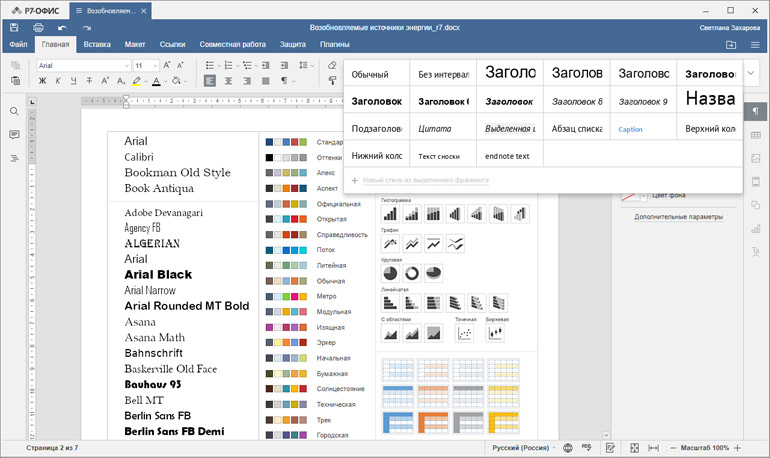
Task: Click the spell check icon in the status bar
Action: click(589, 447)
